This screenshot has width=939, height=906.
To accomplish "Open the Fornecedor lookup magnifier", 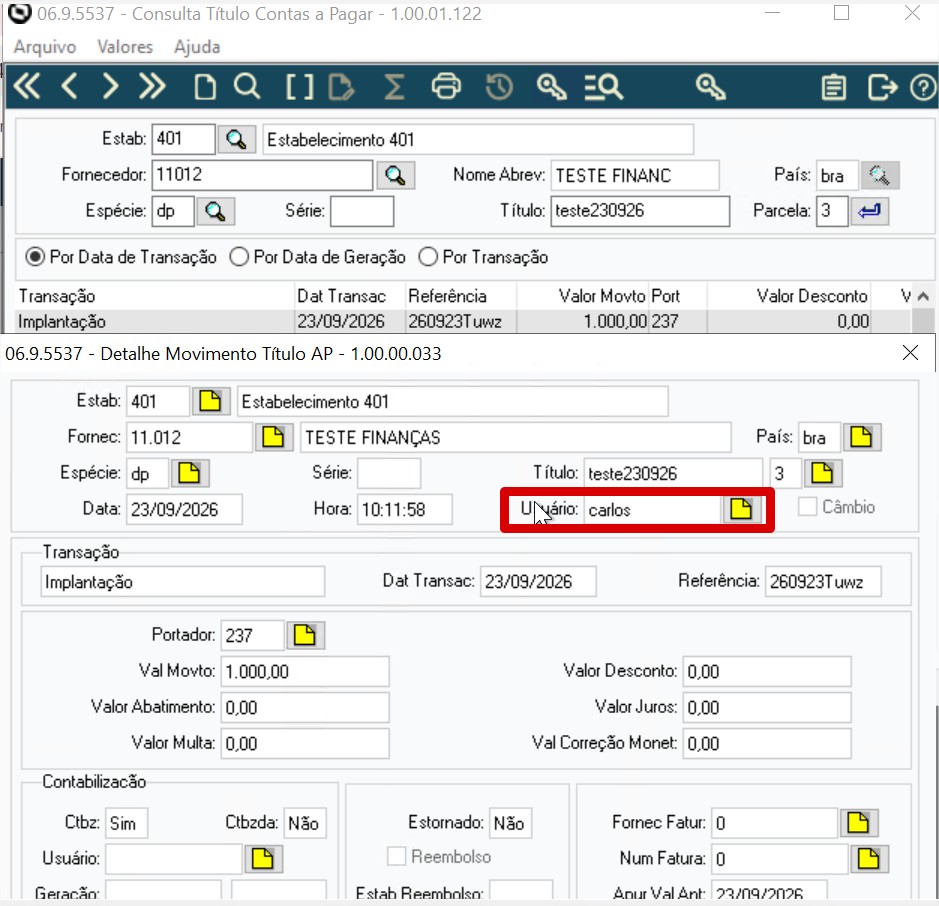I will (395, 175).
